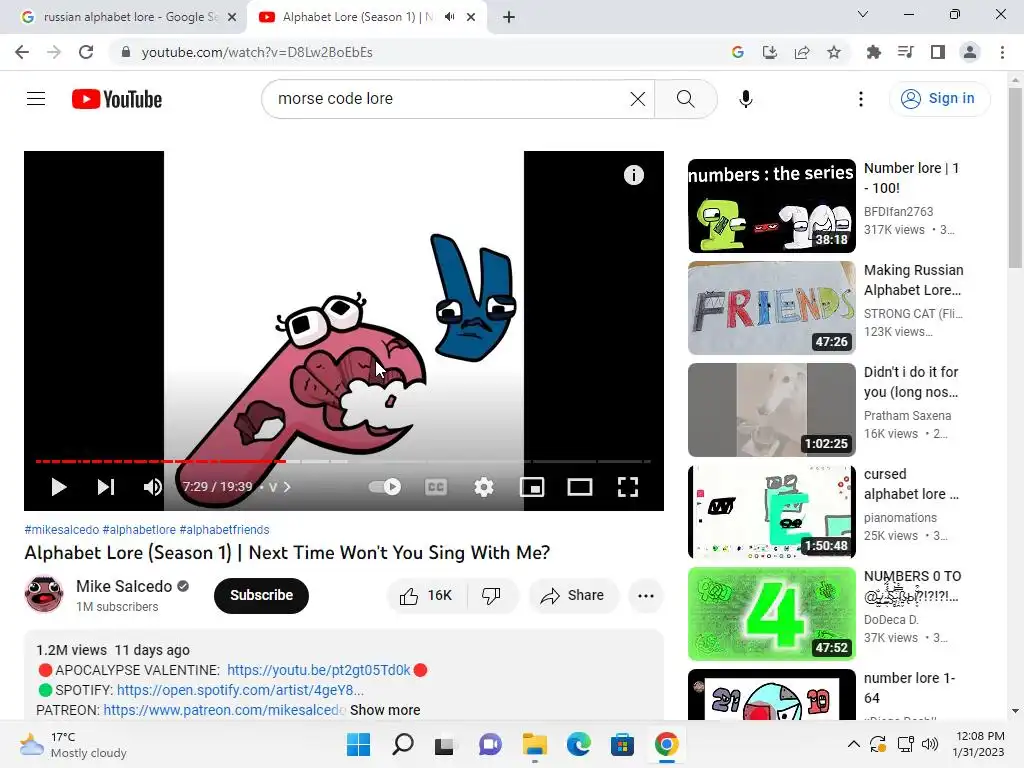Viewport: 1024px width, 768px height.
Task: Expand the chapter V chevron
Action: 287,487
